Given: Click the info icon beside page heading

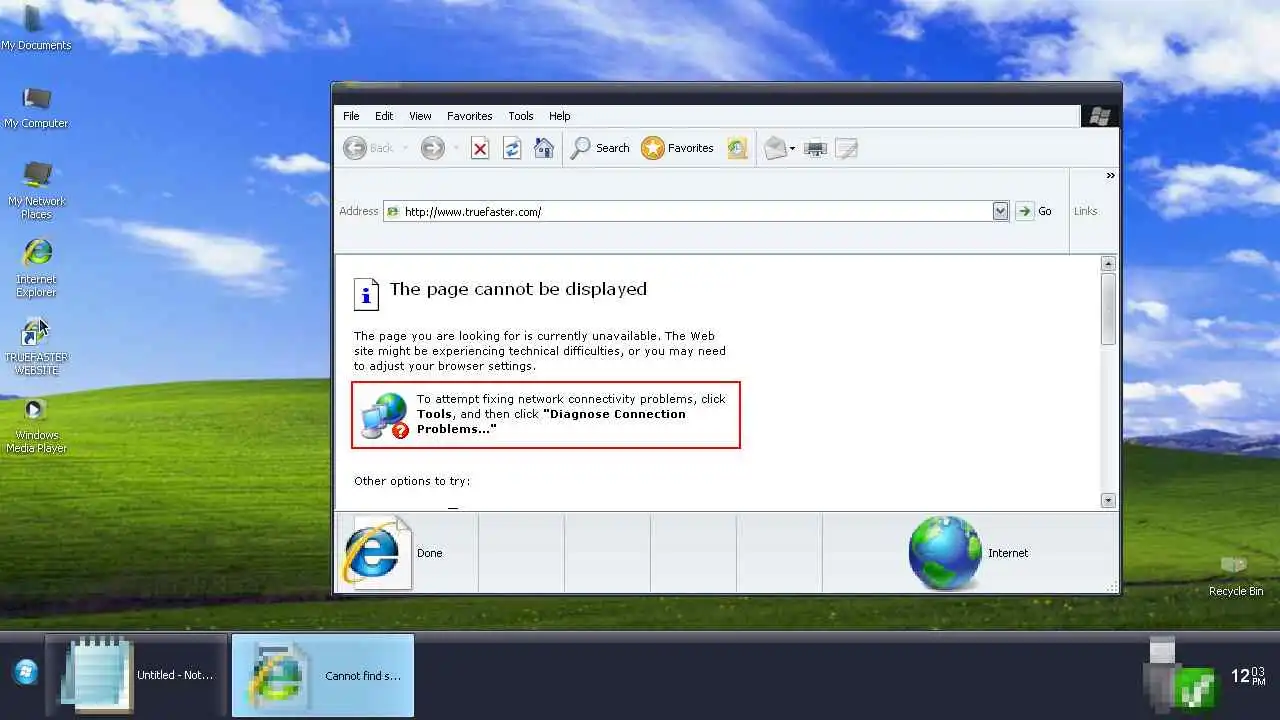Looking at the screenshot, I should click(x=366, y=294).
